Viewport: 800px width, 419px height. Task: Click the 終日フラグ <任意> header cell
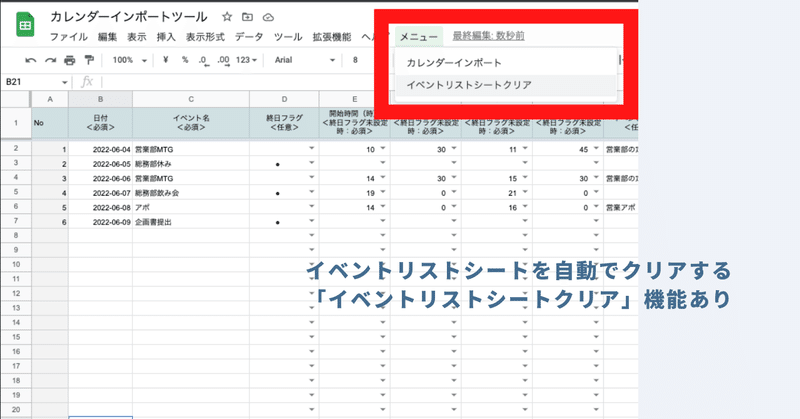click(284, 122)
